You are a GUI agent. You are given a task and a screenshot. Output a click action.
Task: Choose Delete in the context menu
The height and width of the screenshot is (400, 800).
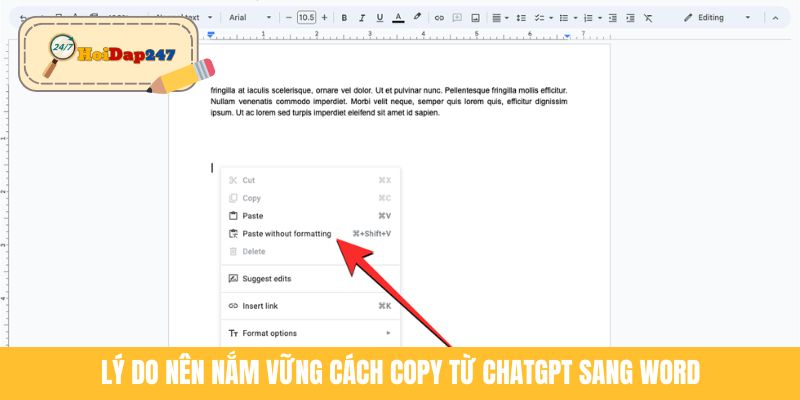(x=310, y=252)
